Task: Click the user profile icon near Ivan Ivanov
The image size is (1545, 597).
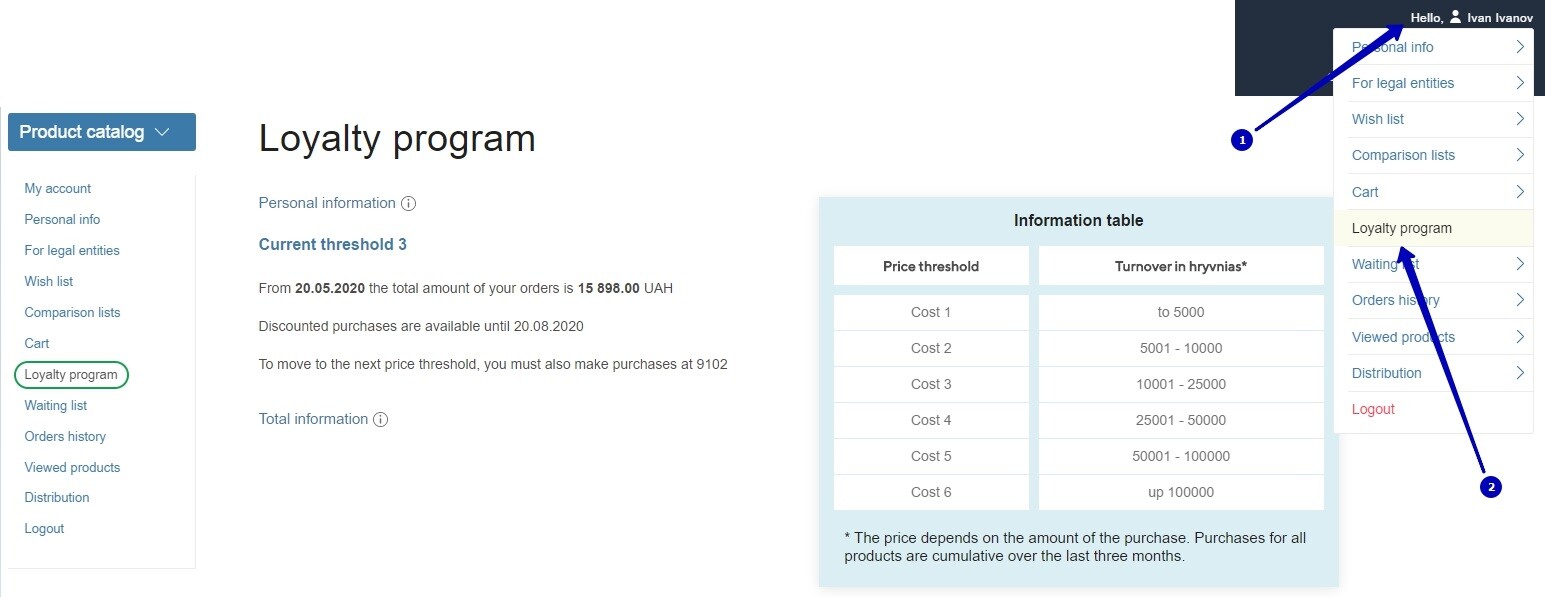Action: pyautogui.click(x=1456, y=17)
